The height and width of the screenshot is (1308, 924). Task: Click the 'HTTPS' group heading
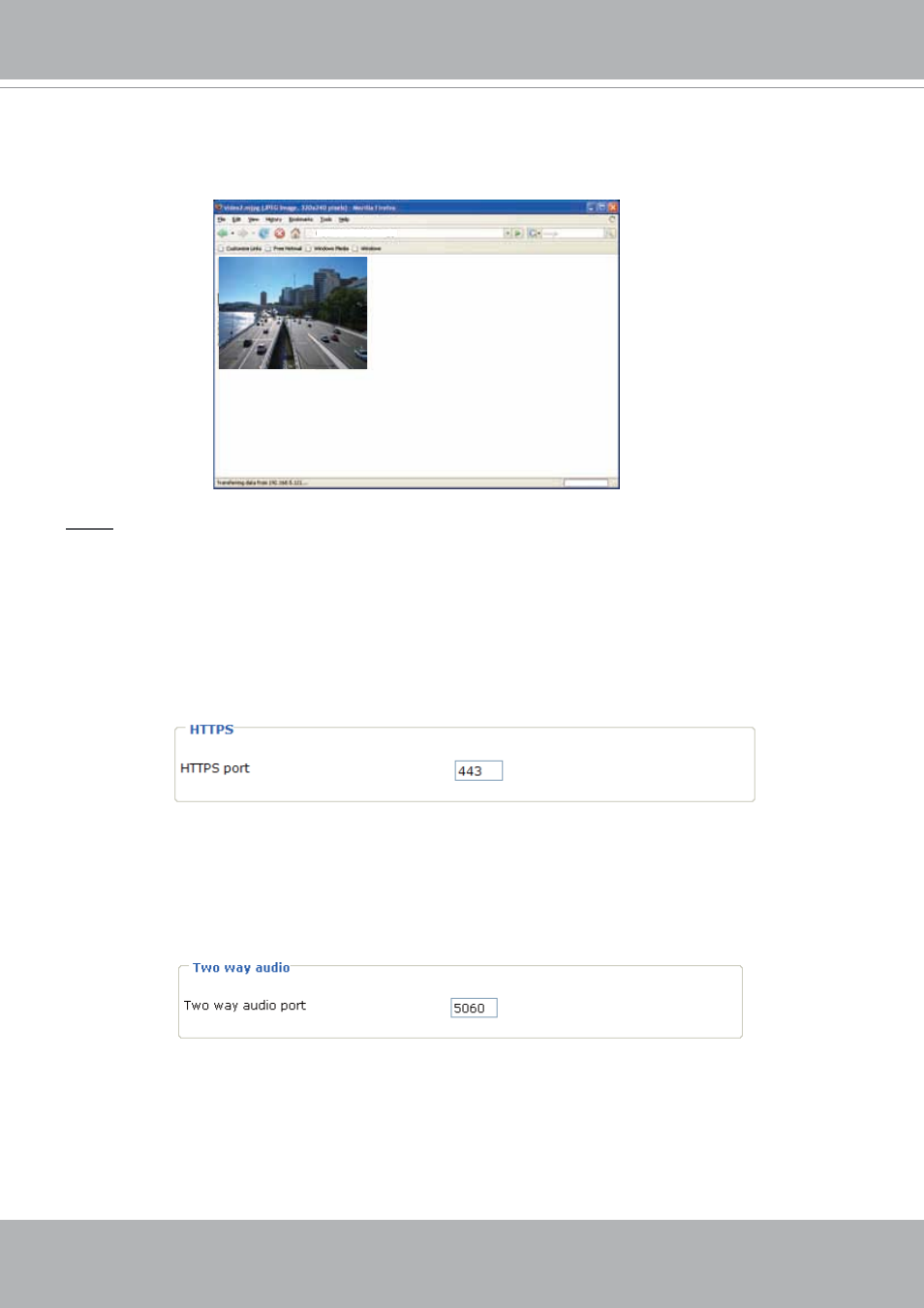(x=212, y=730)
